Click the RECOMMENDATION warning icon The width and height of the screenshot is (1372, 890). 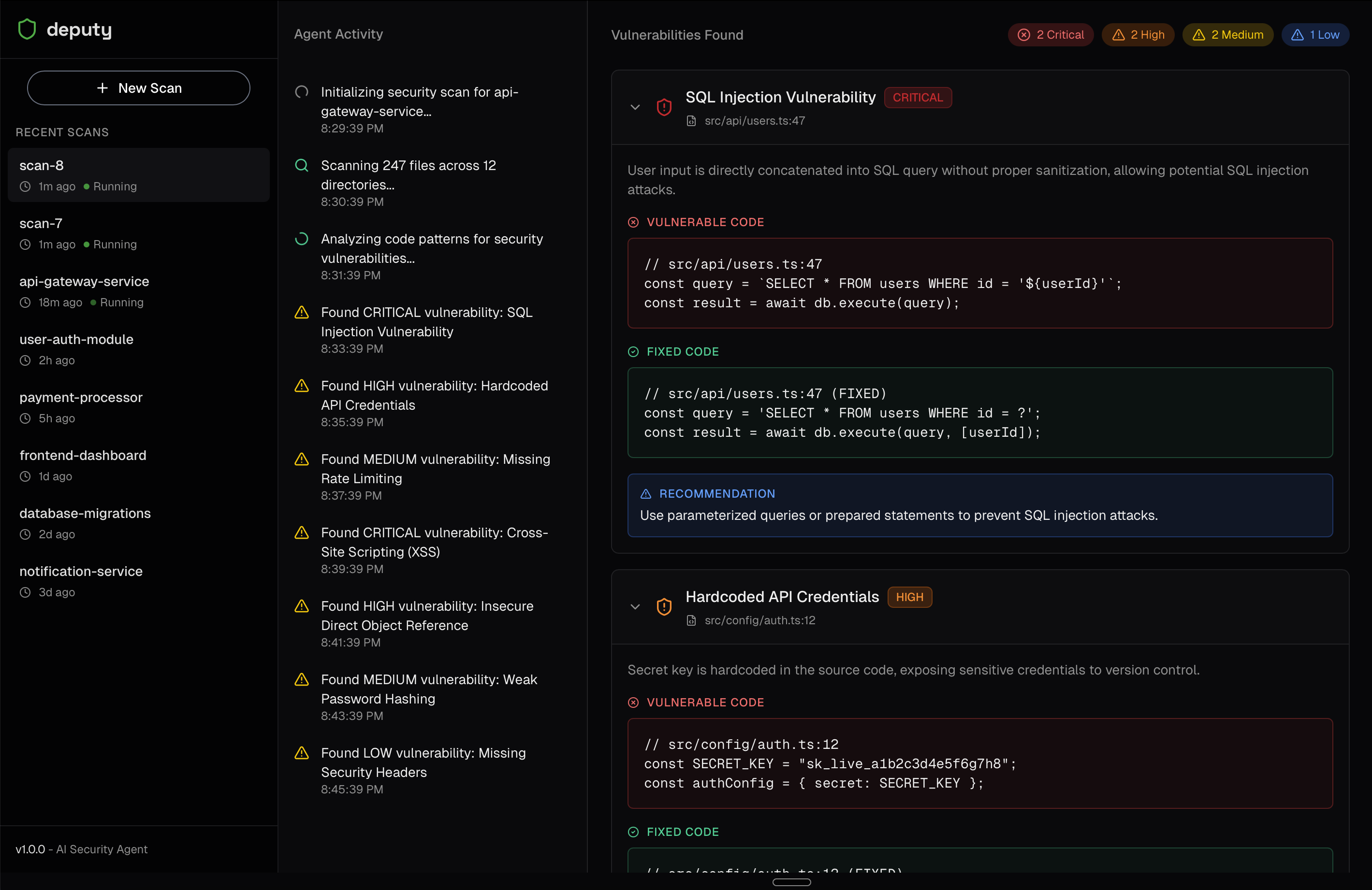(646, 494)
